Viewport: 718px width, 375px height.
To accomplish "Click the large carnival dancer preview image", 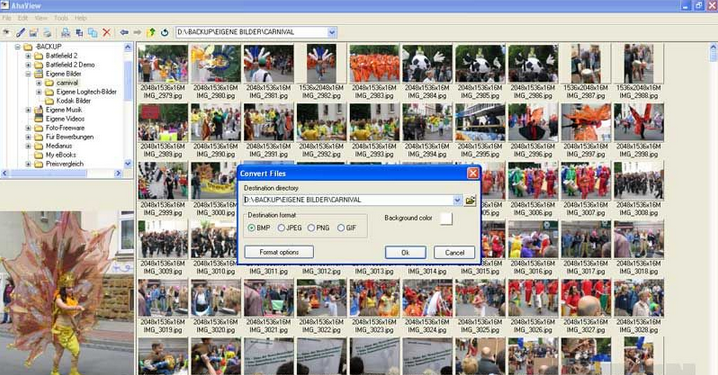I will click(67, 293).
